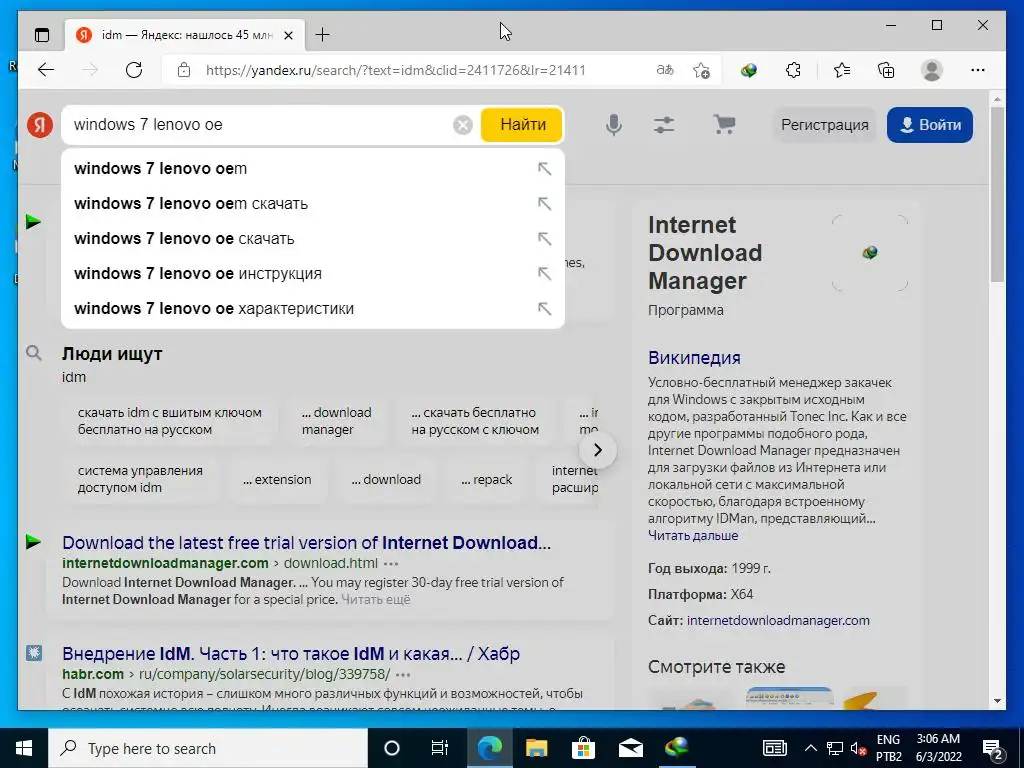Screen dimensions: 1024x768
Task: Open search settings sliders icon
Action: tap(664, 125)
